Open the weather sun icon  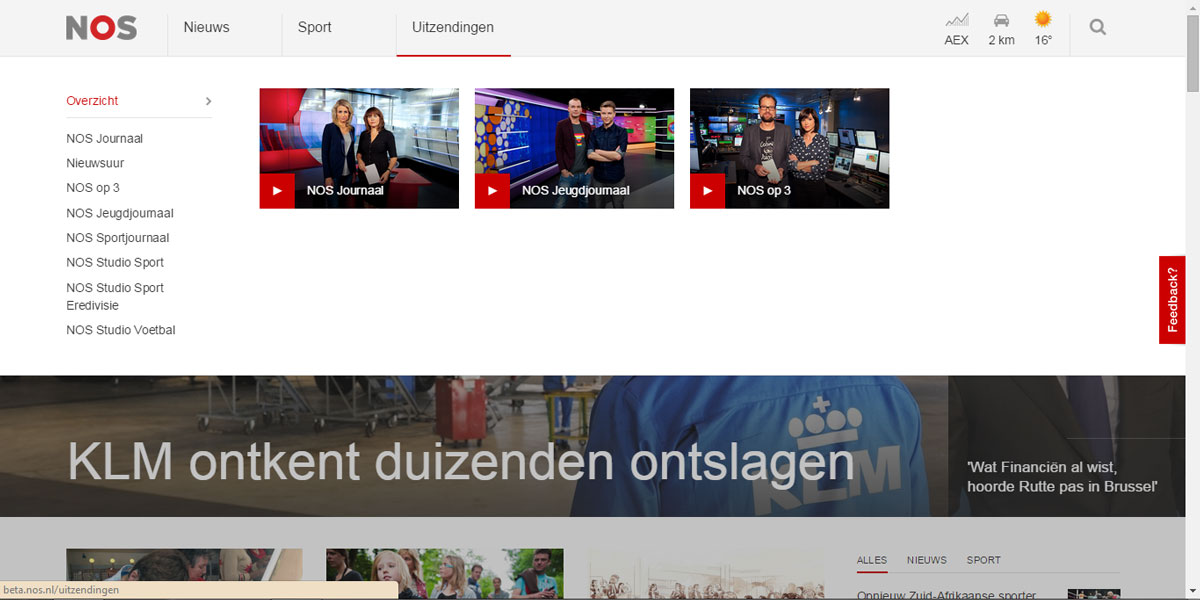coord(1043,20)
